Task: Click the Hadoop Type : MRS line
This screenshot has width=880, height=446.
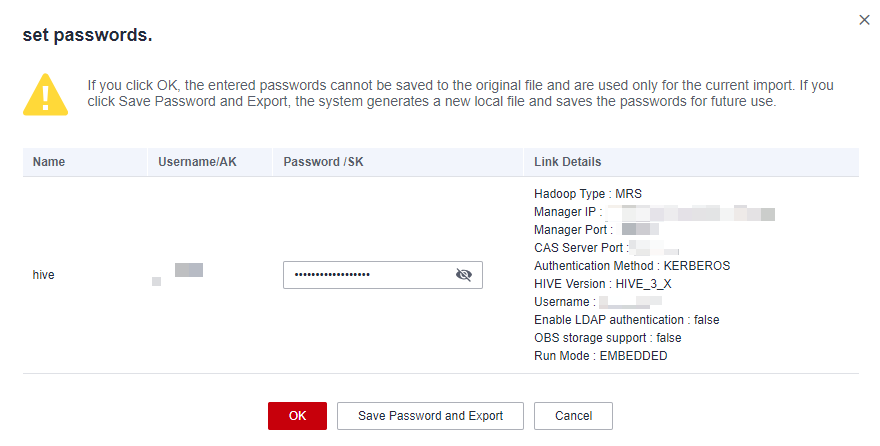Action: pos(588,194)
